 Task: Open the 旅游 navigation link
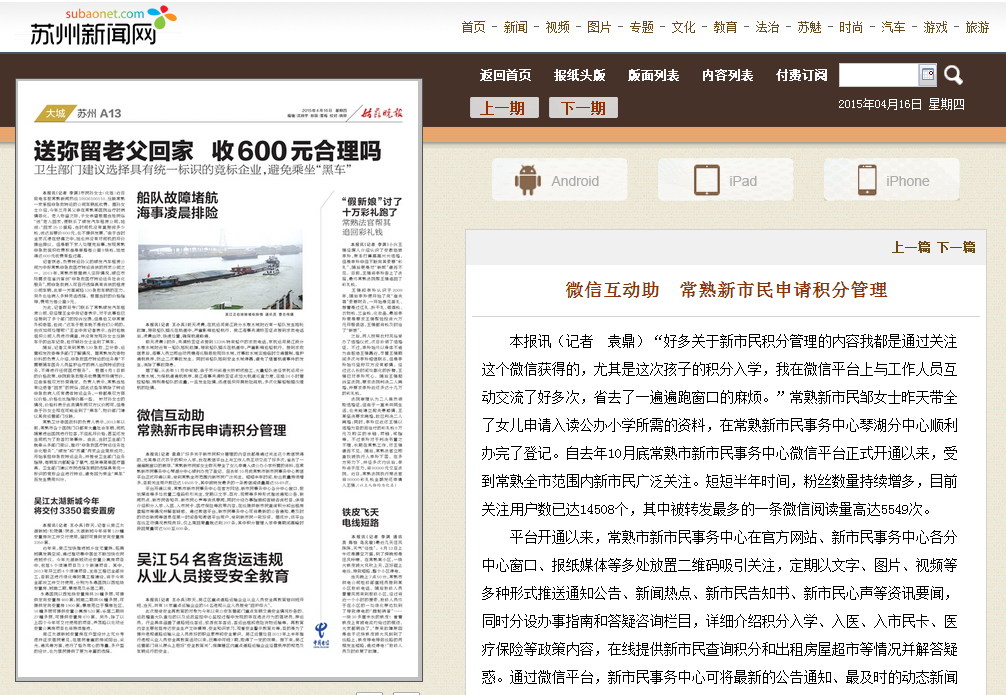pos(977,27)
